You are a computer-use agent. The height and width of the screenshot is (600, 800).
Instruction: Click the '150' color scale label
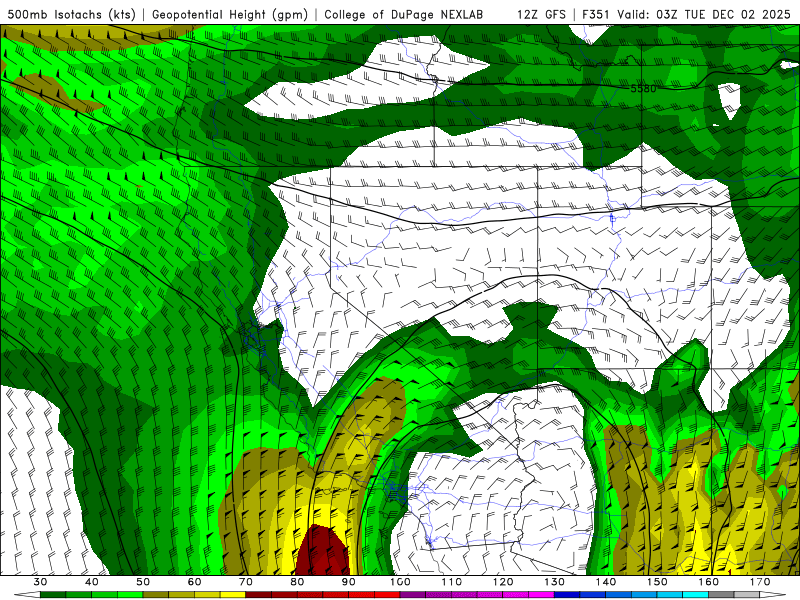click(x=658, y=582)
